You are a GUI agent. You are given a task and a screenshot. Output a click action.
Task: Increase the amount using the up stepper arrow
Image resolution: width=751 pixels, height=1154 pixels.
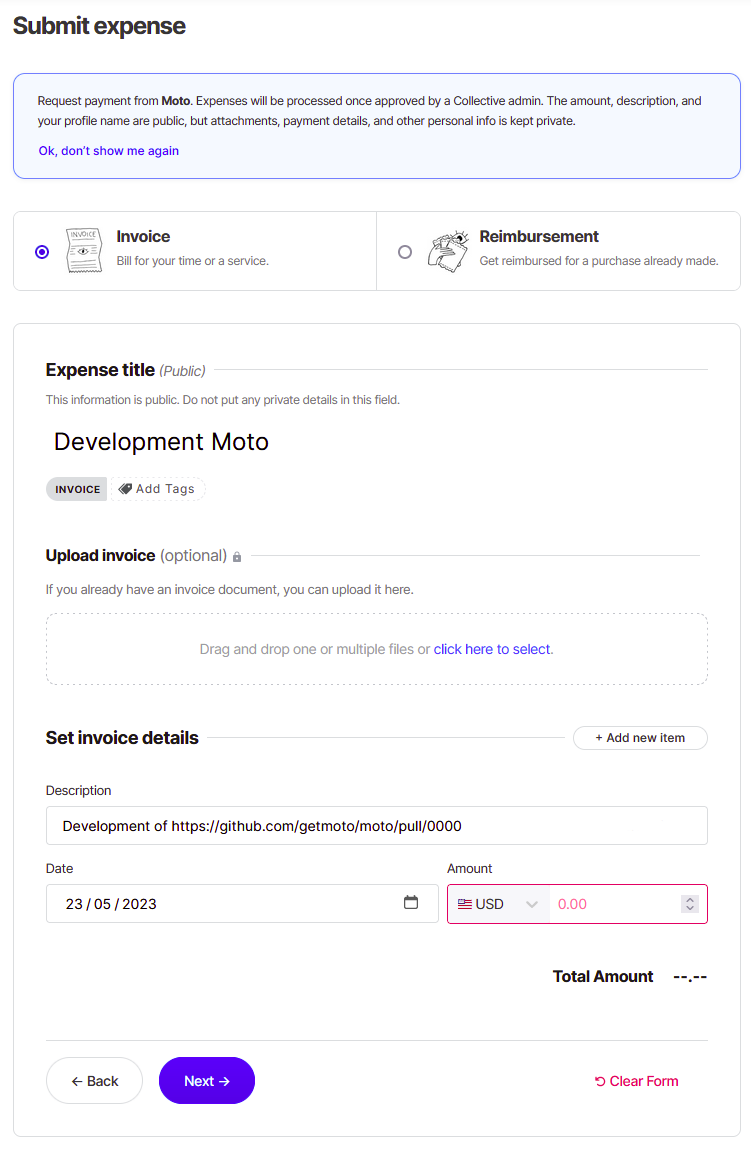(689, 898)
